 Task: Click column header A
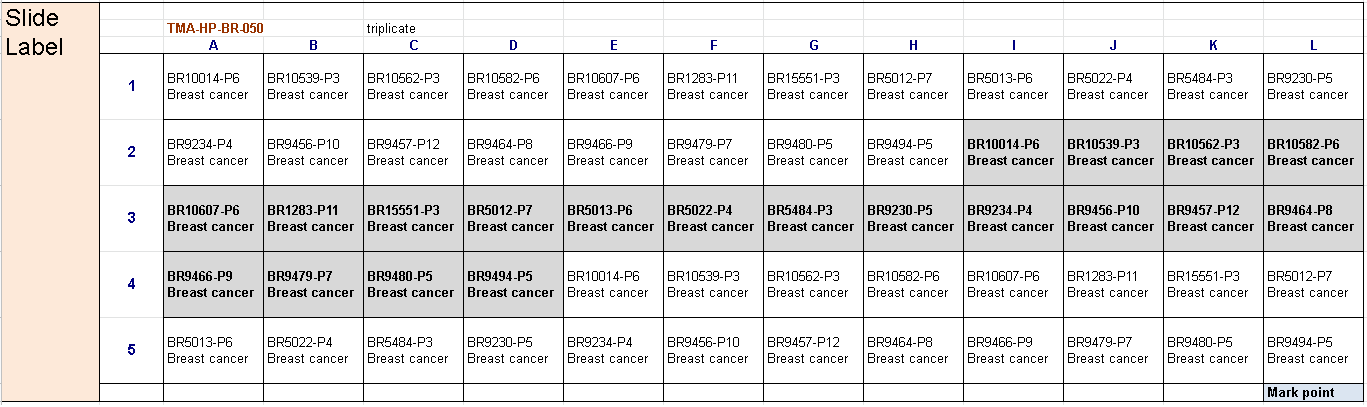pos(213,45)
